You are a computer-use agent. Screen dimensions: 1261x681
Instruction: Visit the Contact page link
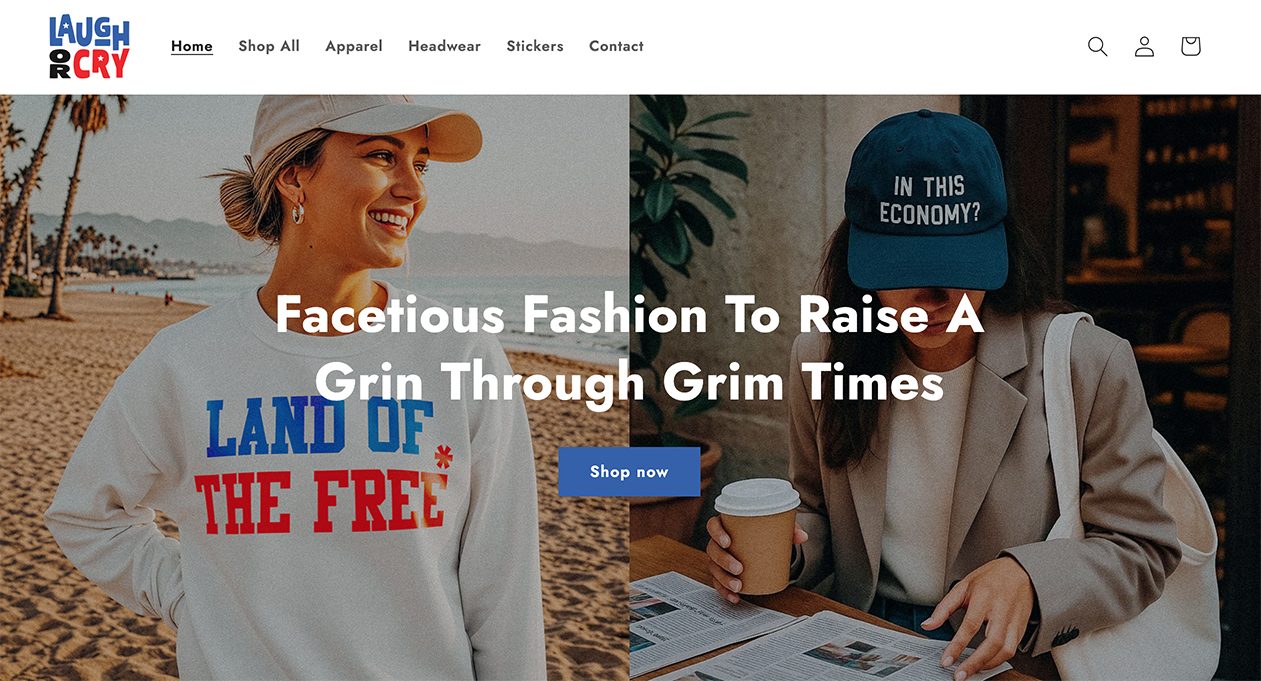(x=616, y=46)
